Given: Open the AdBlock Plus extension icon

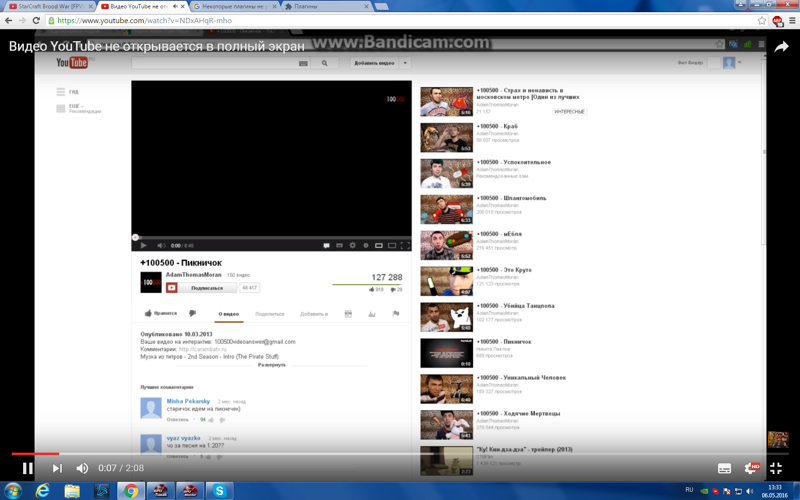Looking at the screenshot, I should [x=778, y=21].
